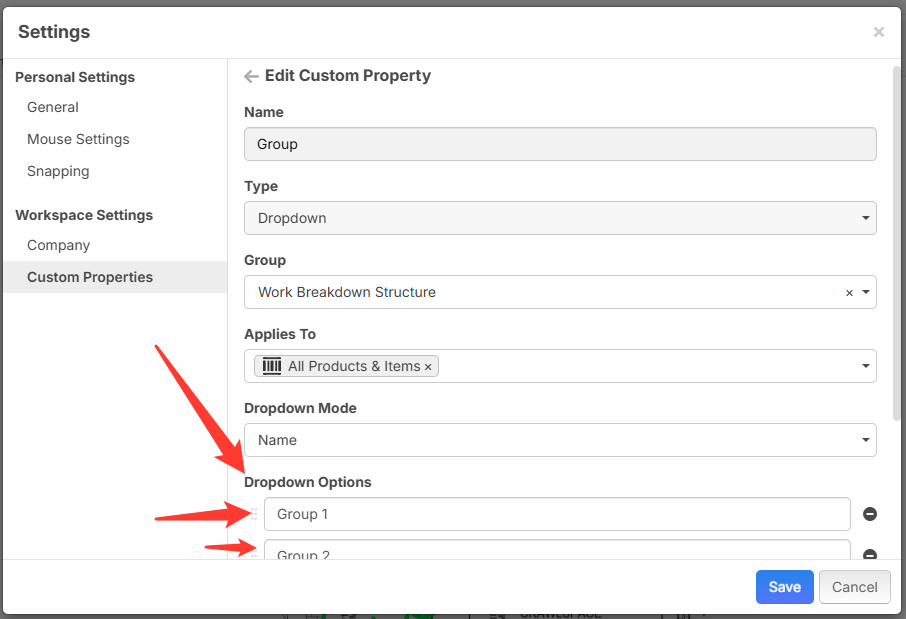Go to Mouse Settings

tap(78, 139)
